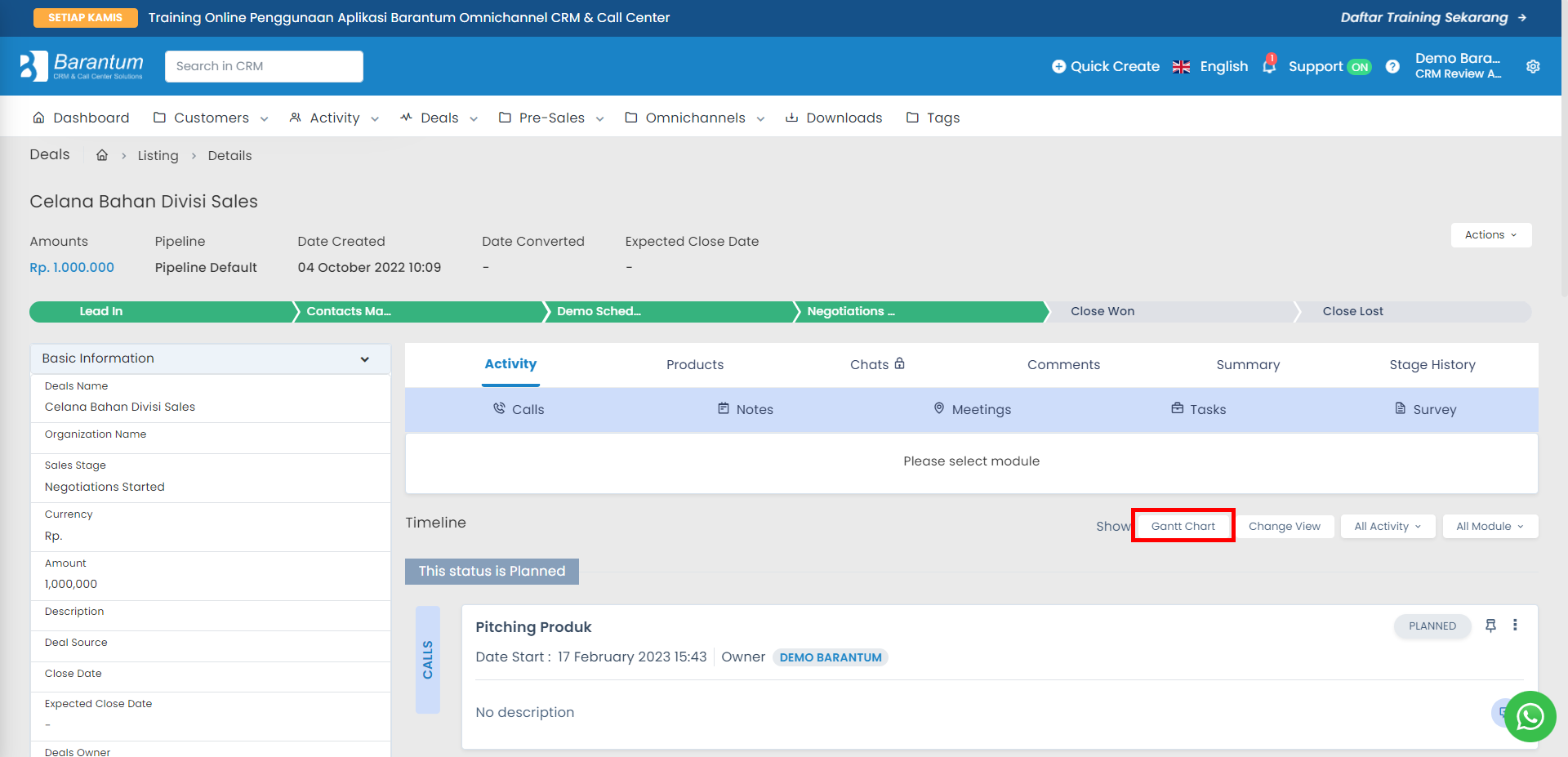The width and height of the screenshot is (1568, 757).
Task: Click DEMO BARANTUM owner badge
Action: tap(831, 657)
